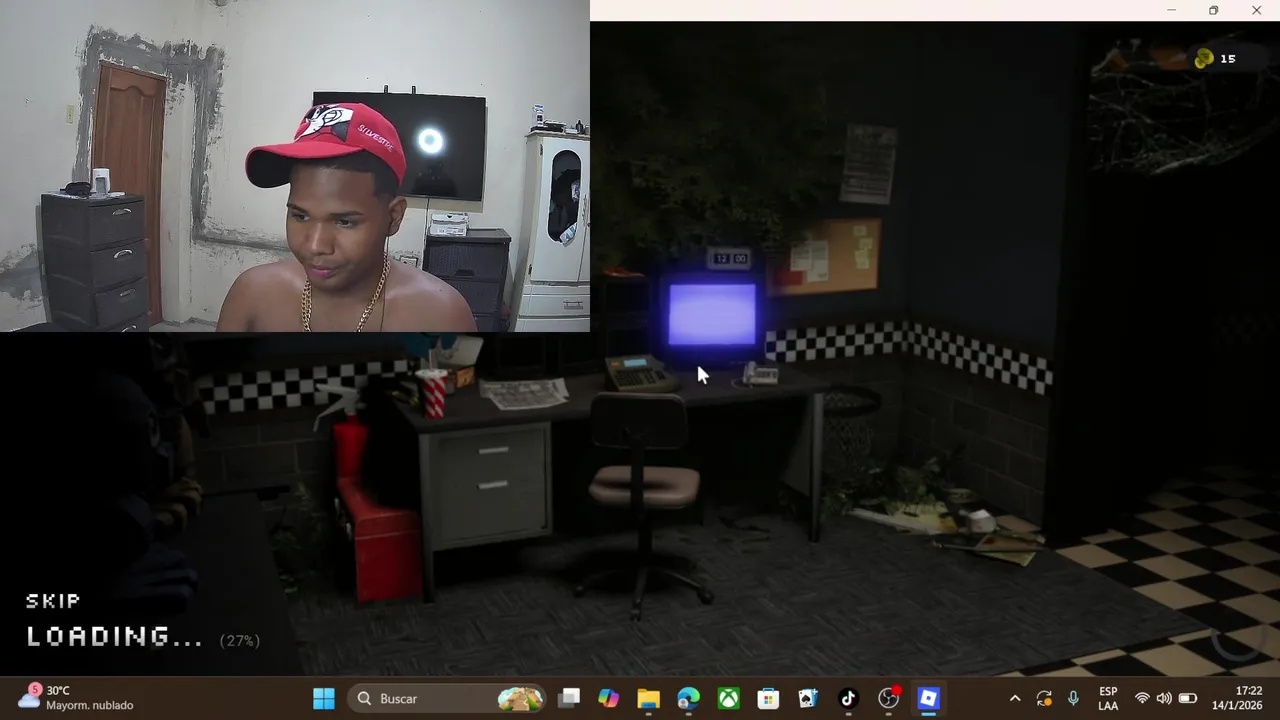Open the Windows Start menu
This screenshot has height=720, width=1280.
point(324,698)
